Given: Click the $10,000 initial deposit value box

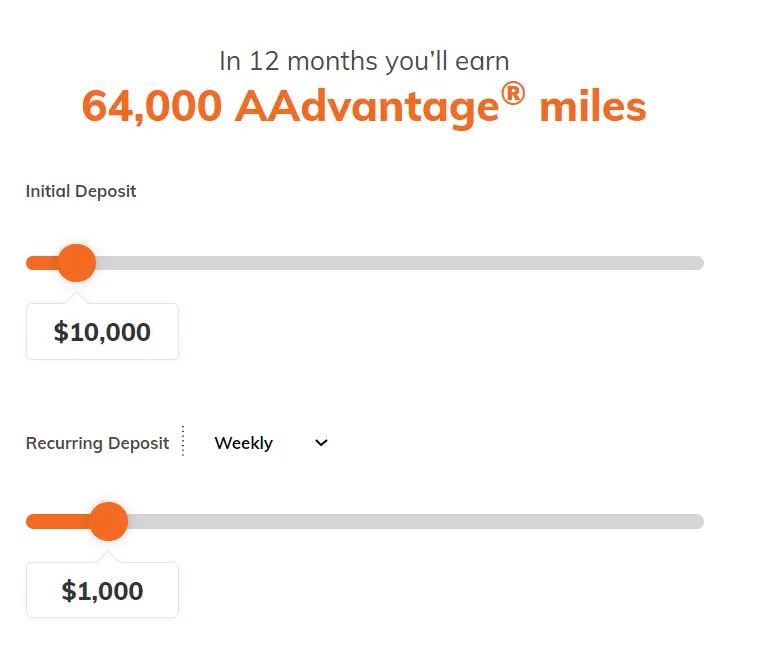Looking at the screenshot, I should pyautogui.click(x=102, y=331).
